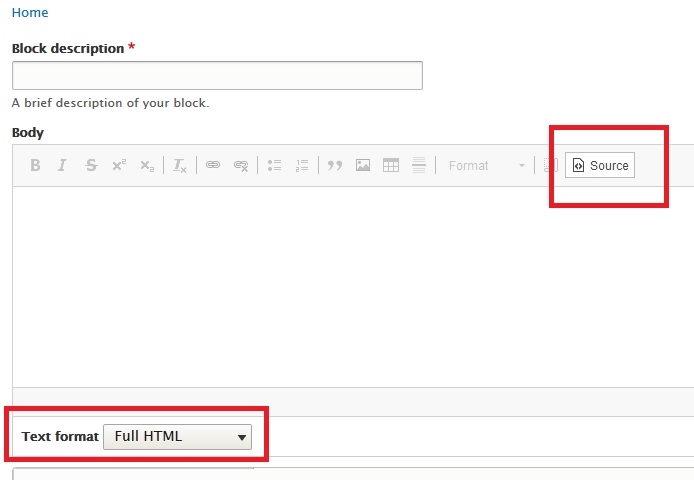Insert a numbered list

tap(303, 166)
